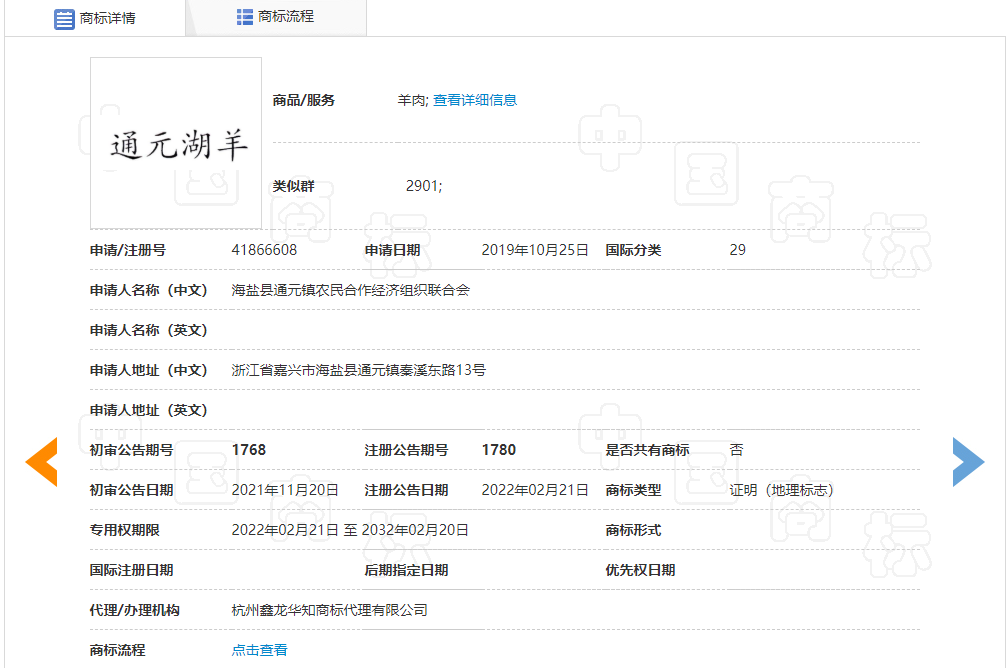Viewport: 1008px width, 668px height.
Task: Click the 申请人名称（中文） label
Action: click(x=148, y=290)
